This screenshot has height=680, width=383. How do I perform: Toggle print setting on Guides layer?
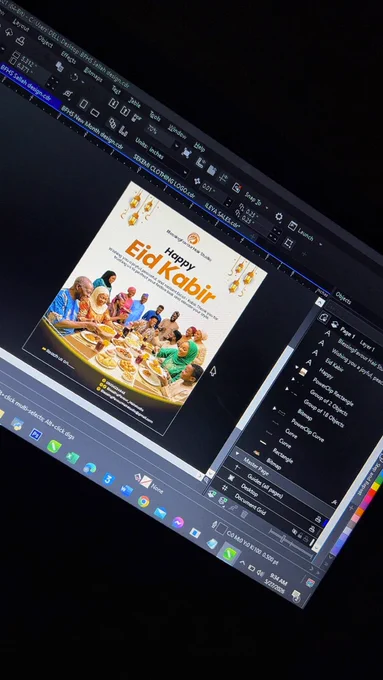pos(318,520)
